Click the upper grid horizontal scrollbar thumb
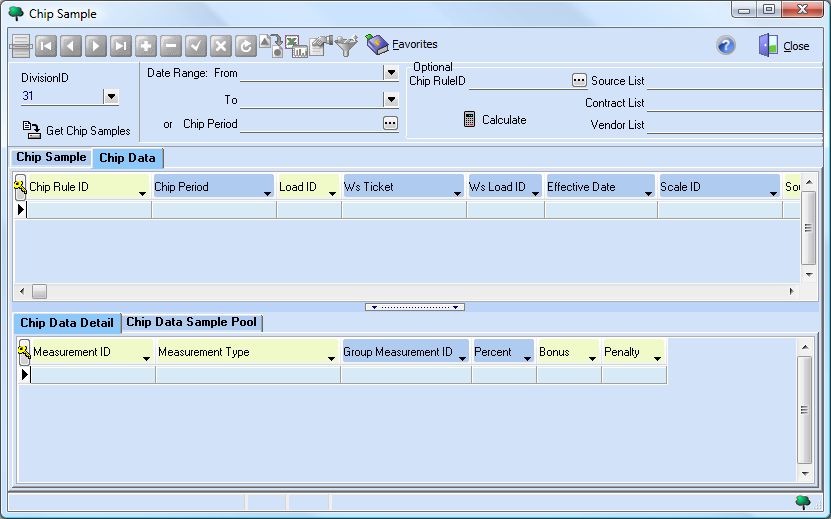The height and width of the screenshot is (519, 831). [x=39, y=292]
